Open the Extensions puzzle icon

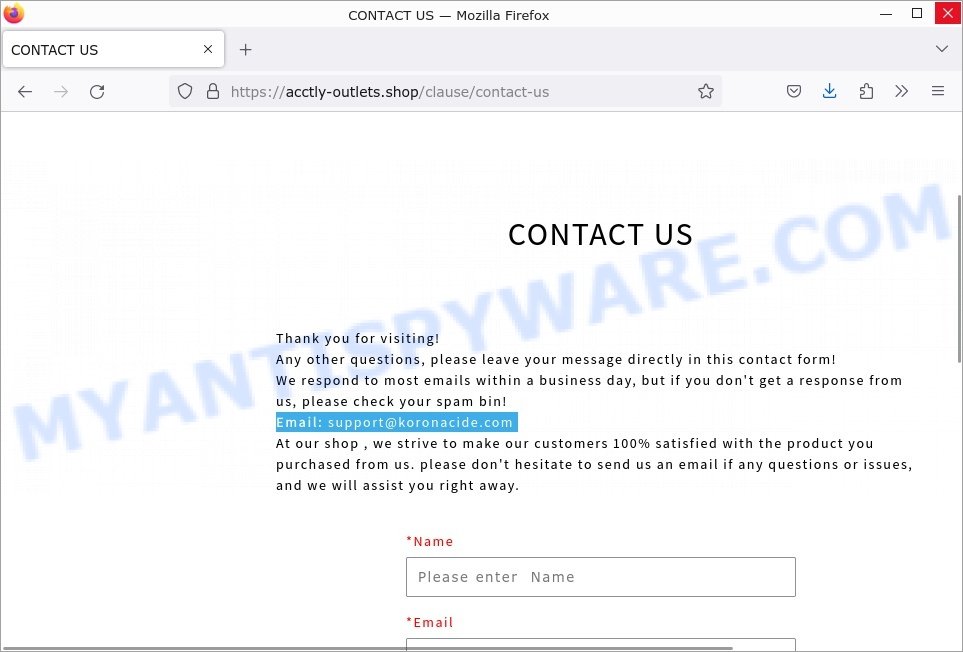[866, 91]
